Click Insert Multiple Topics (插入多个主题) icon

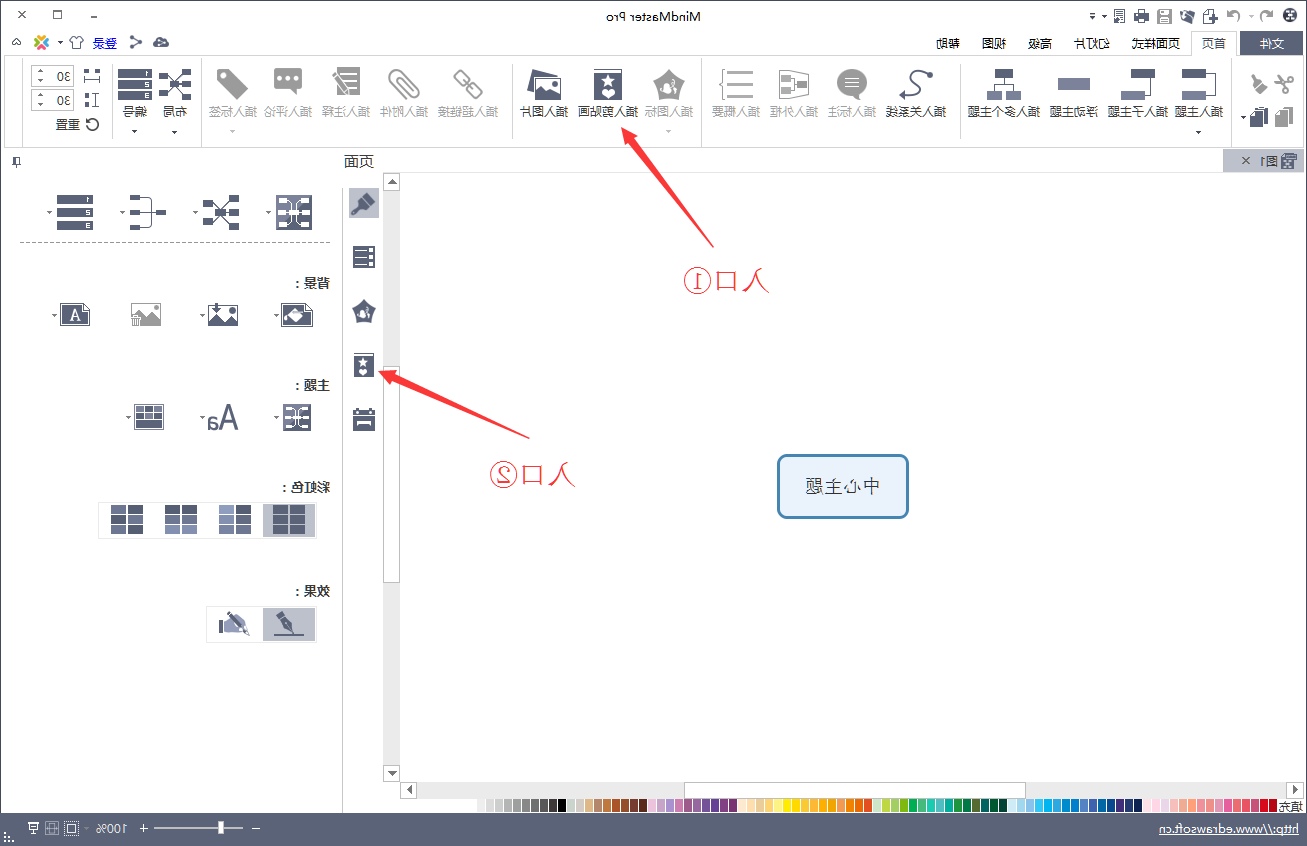(x=1004, y=86)
